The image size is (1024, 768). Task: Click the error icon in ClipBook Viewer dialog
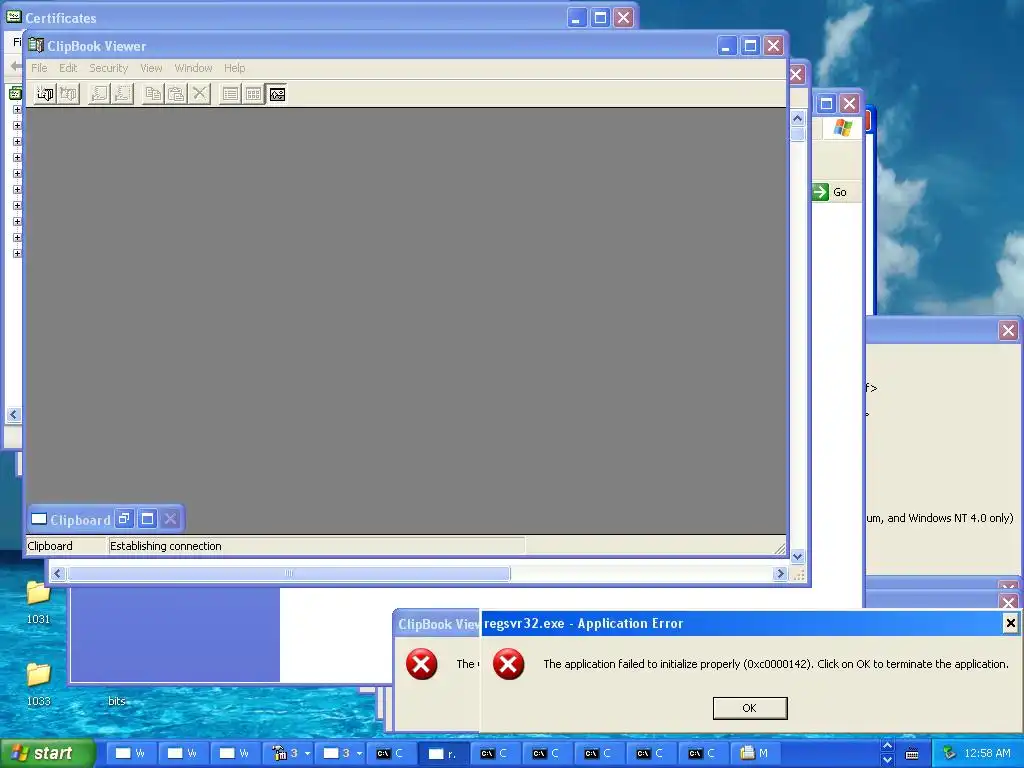pos(422,664)
